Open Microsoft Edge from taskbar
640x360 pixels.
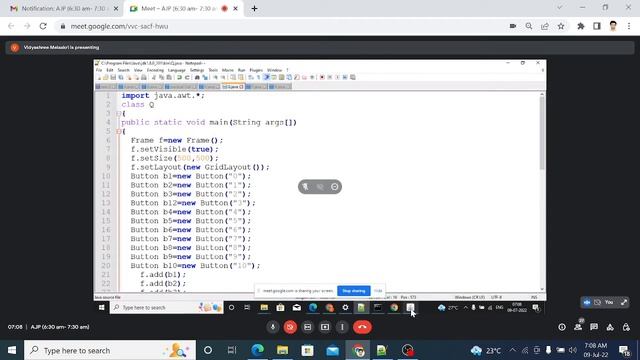[258, 350]
